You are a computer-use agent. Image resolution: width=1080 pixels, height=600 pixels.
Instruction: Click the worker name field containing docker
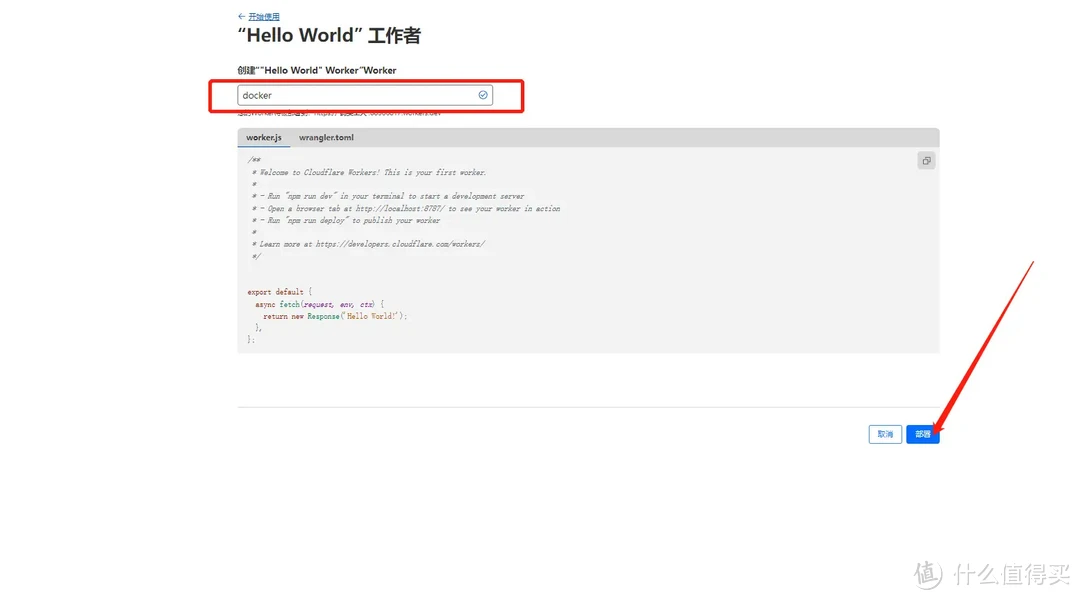point(355,95)
